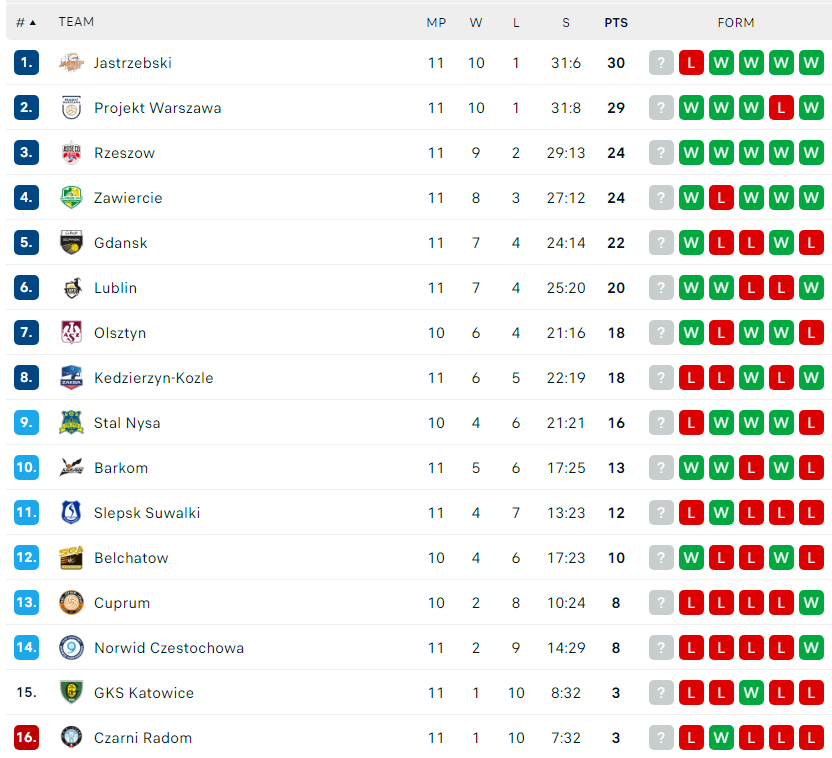Click Czarni Radom's green W form result
The image size is (832, 758).
click(x=721, y=737)
